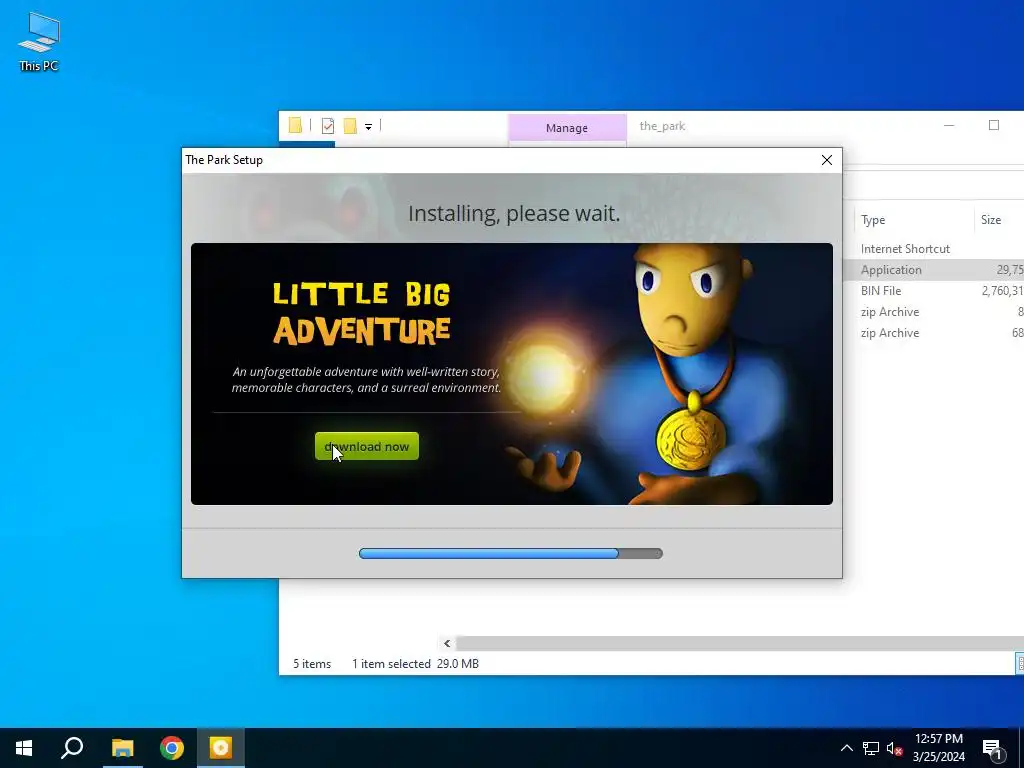Open File Explorer from taskbar
The height and width of the screenshot is (768, 1024).
pos(122,748)
